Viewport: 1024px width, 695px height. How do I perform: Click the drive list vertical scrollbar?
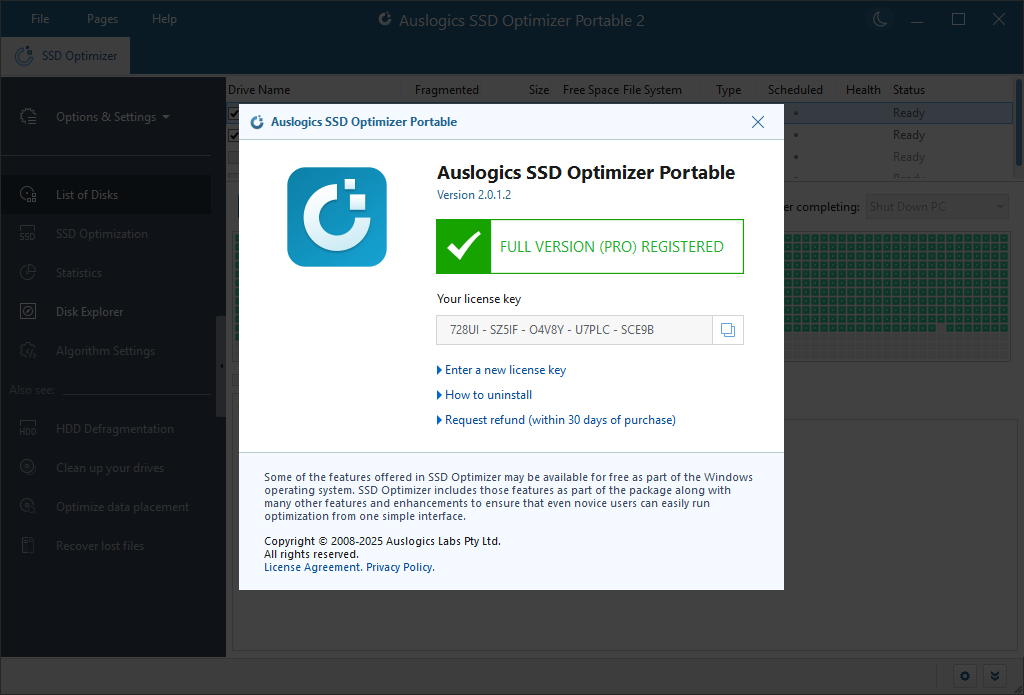tap(1018, 124)
